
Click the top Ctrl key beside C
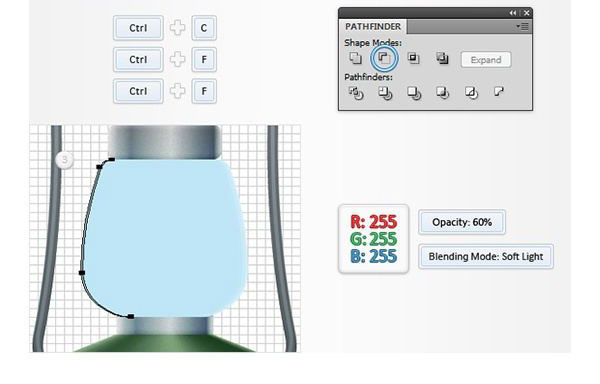138,28
